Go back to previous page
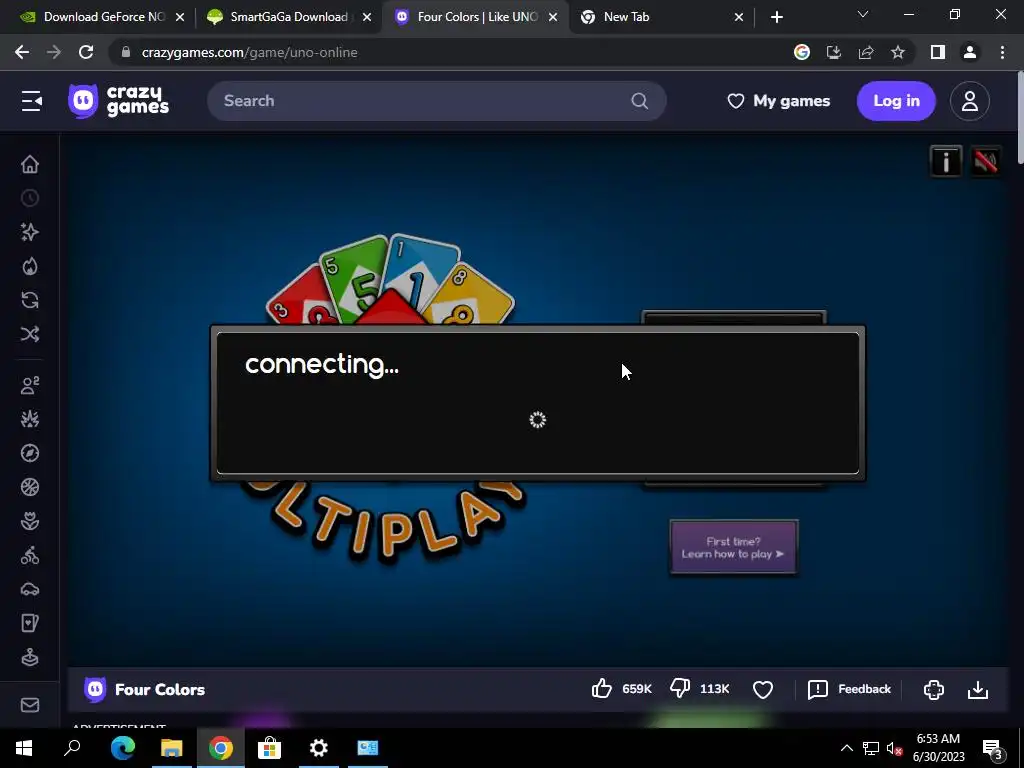Viewport: 1024px width, 768px height. coord(22,52)
